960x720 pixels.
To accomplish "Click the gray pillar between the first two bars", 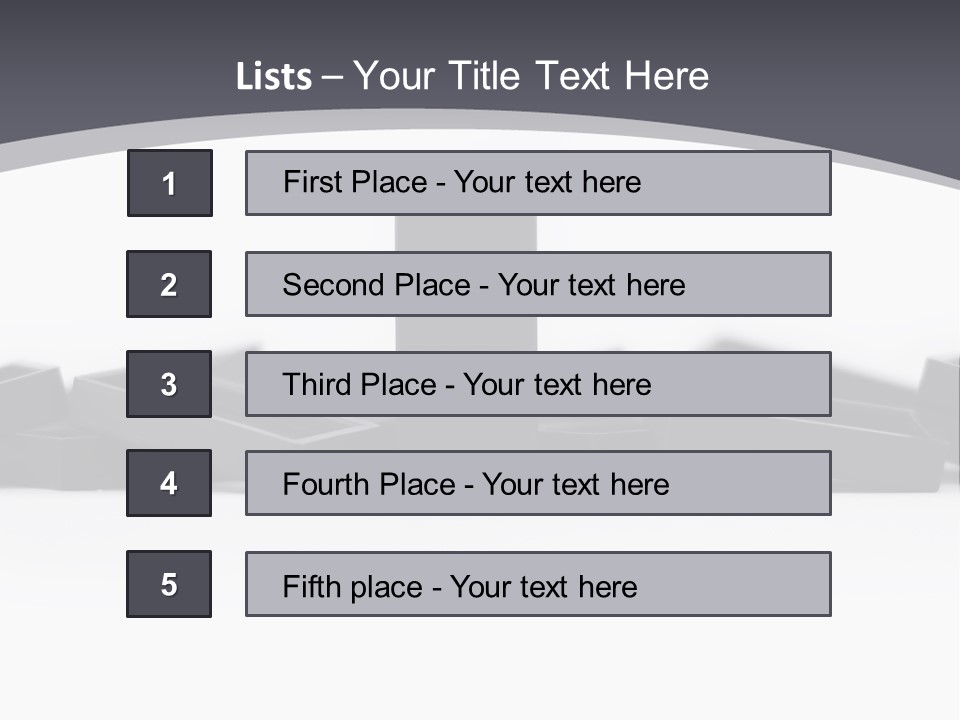I will tap(465, 233).
